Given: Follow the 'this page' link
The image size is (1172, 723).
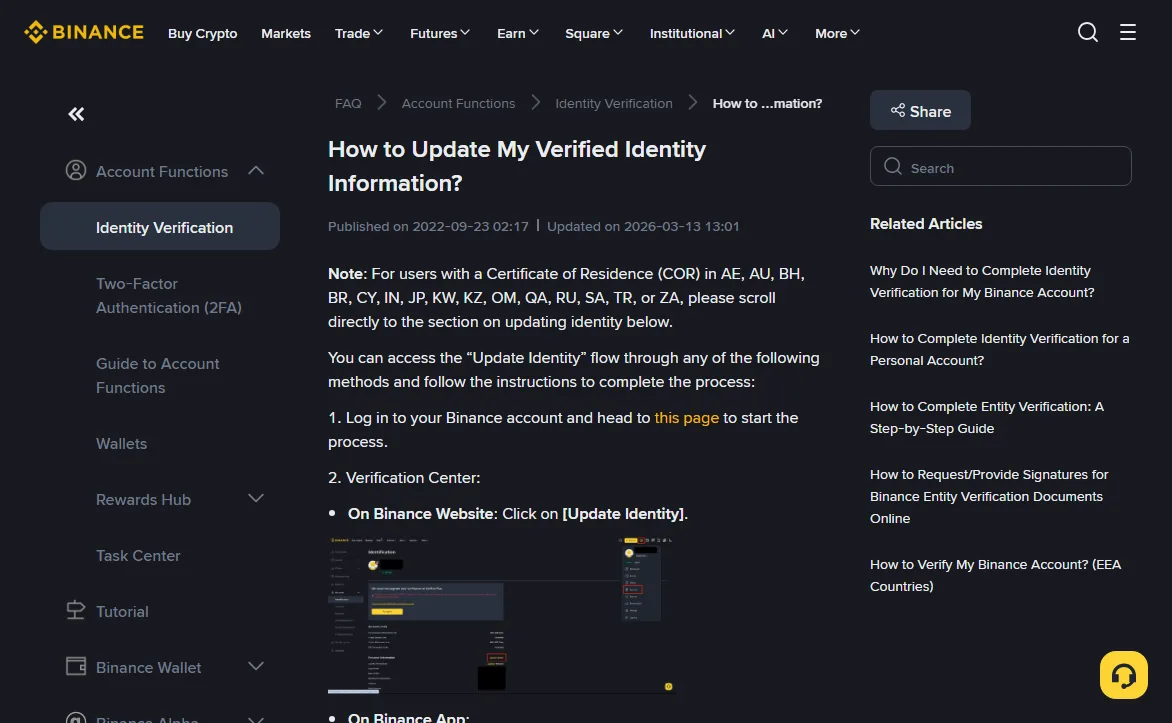Looking at the screenshot, I should [x=686, y=418].
